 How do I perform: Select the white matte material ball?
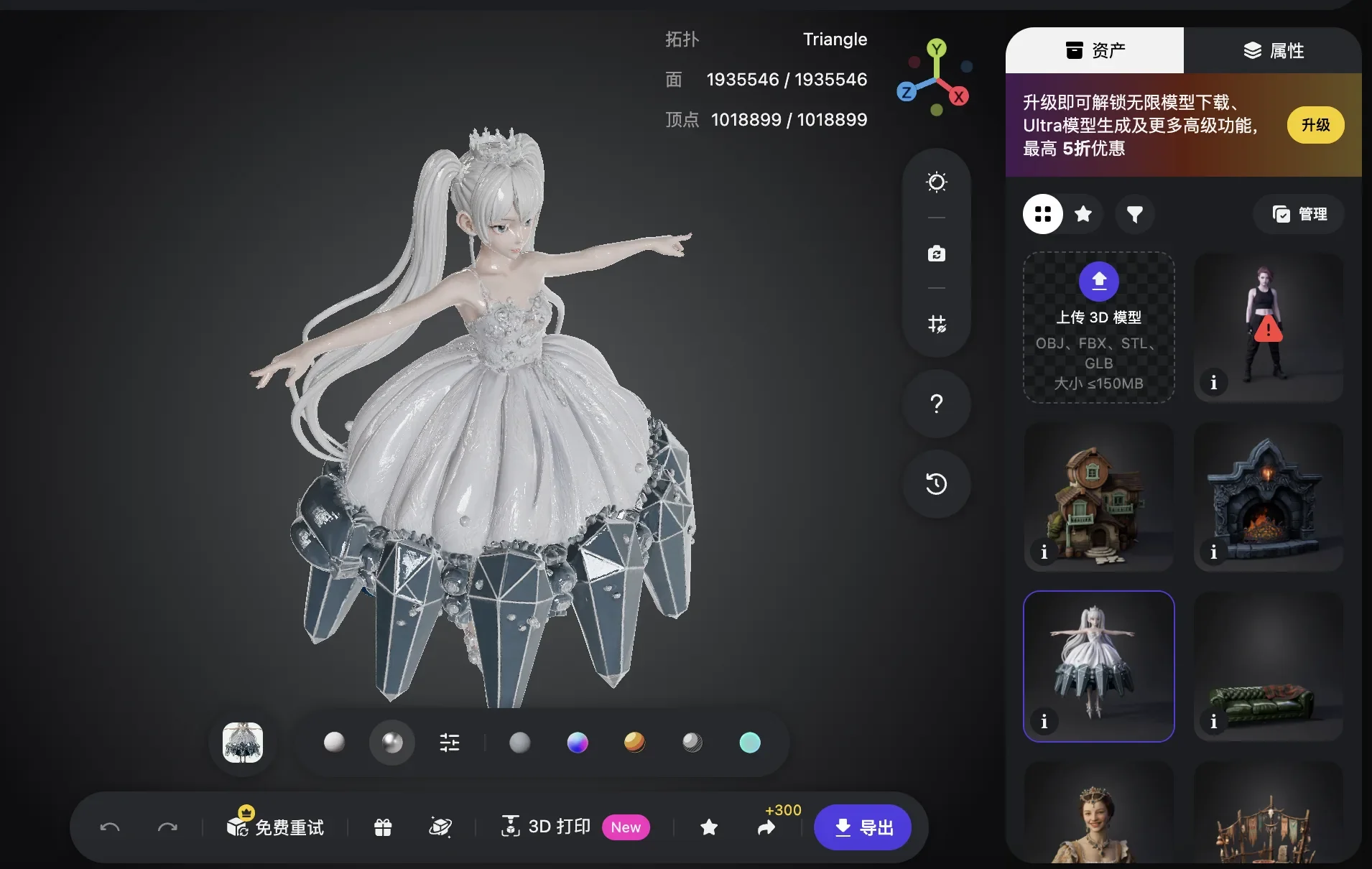point(334,743)
